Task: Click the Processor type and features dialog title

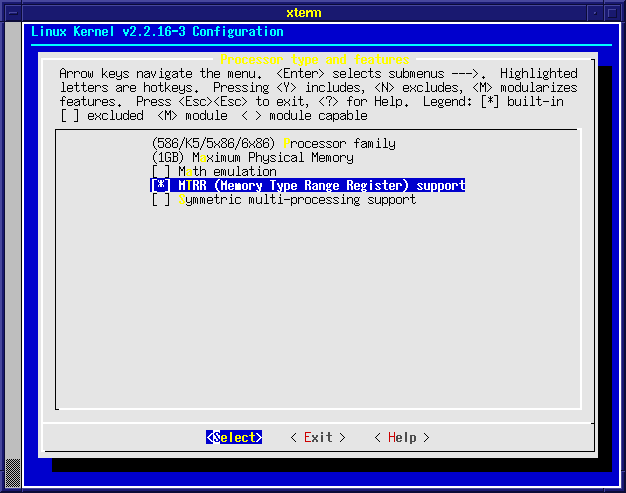Action: click(312, 59)
